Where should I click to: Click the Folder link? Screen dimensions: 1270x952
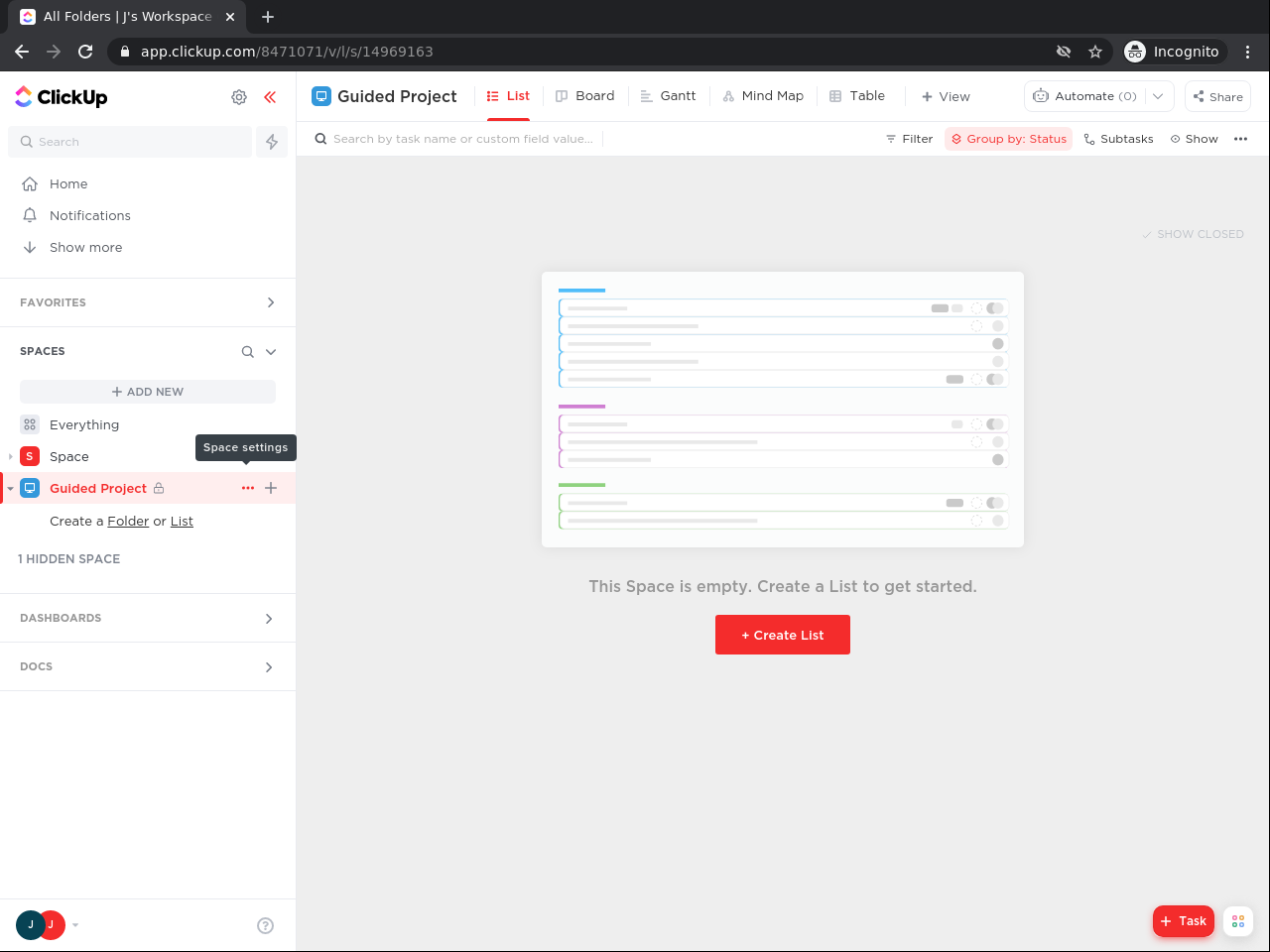128,522
